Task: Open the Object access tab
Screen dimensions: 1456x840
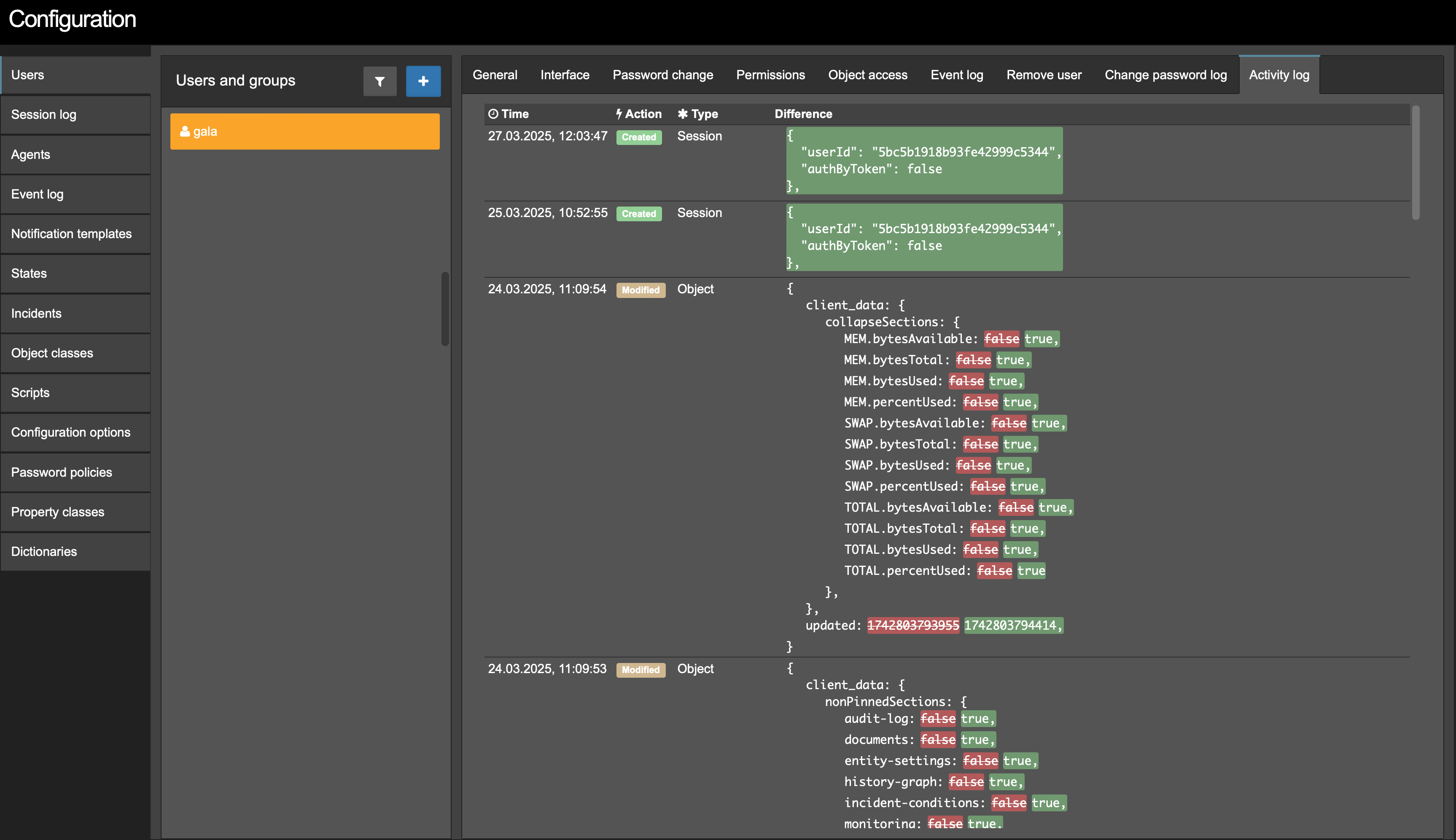Action: tap(867, 75)
